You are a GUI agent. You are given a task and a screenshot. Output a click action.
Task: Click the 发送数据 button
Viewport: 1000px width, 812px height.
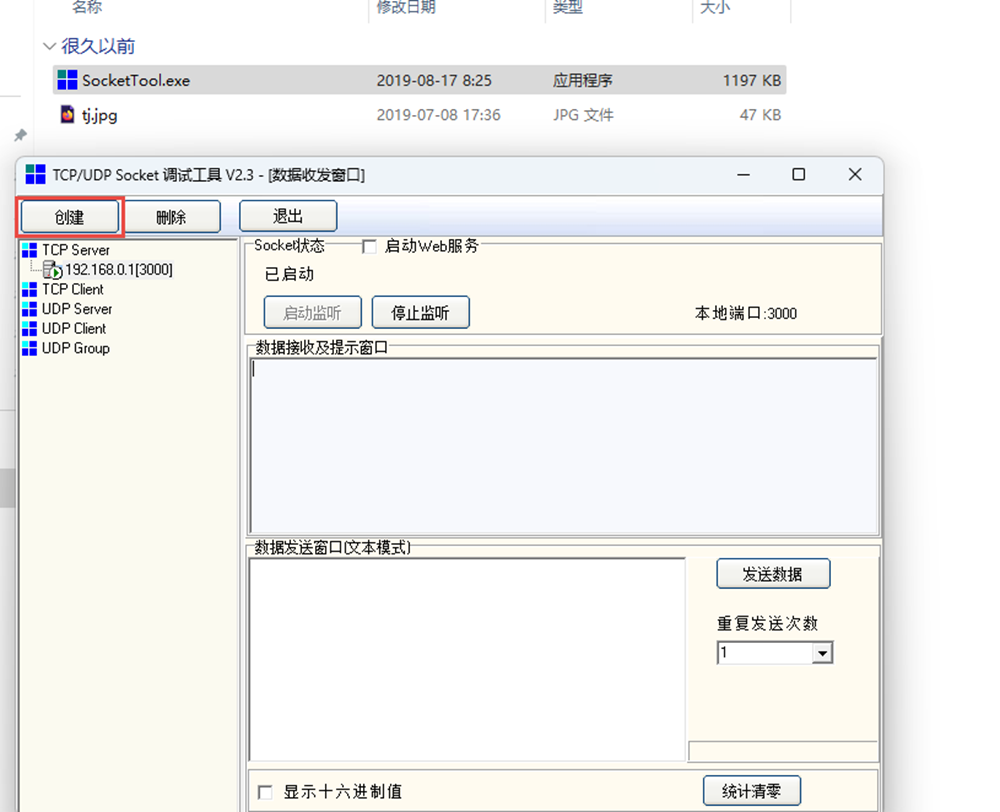pyautogui.click(x=772, y=574)
